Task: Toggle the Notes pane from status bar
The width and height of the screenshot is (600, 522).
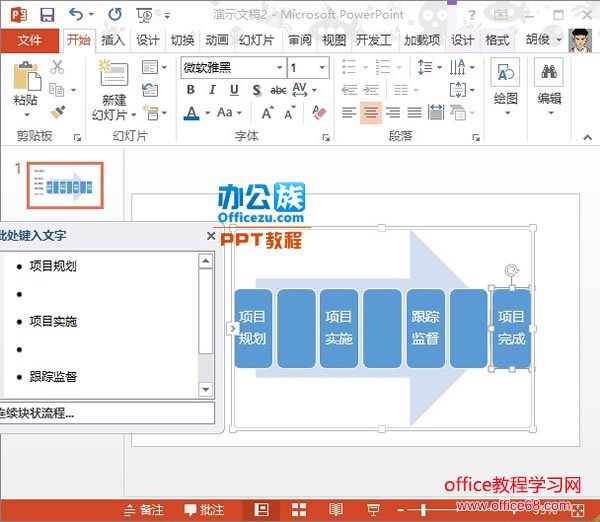Action: (x=144, y=510)
